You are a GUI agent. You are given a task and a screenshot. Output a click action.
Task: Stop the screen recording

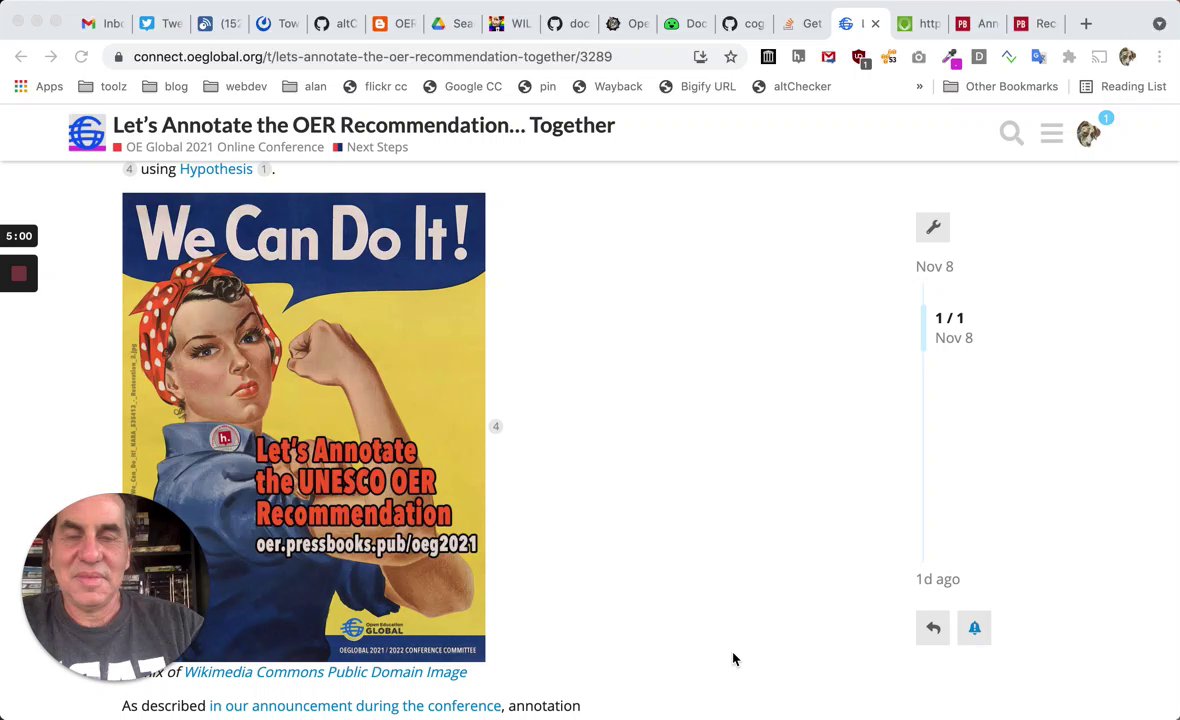click(x=19, y=273)
